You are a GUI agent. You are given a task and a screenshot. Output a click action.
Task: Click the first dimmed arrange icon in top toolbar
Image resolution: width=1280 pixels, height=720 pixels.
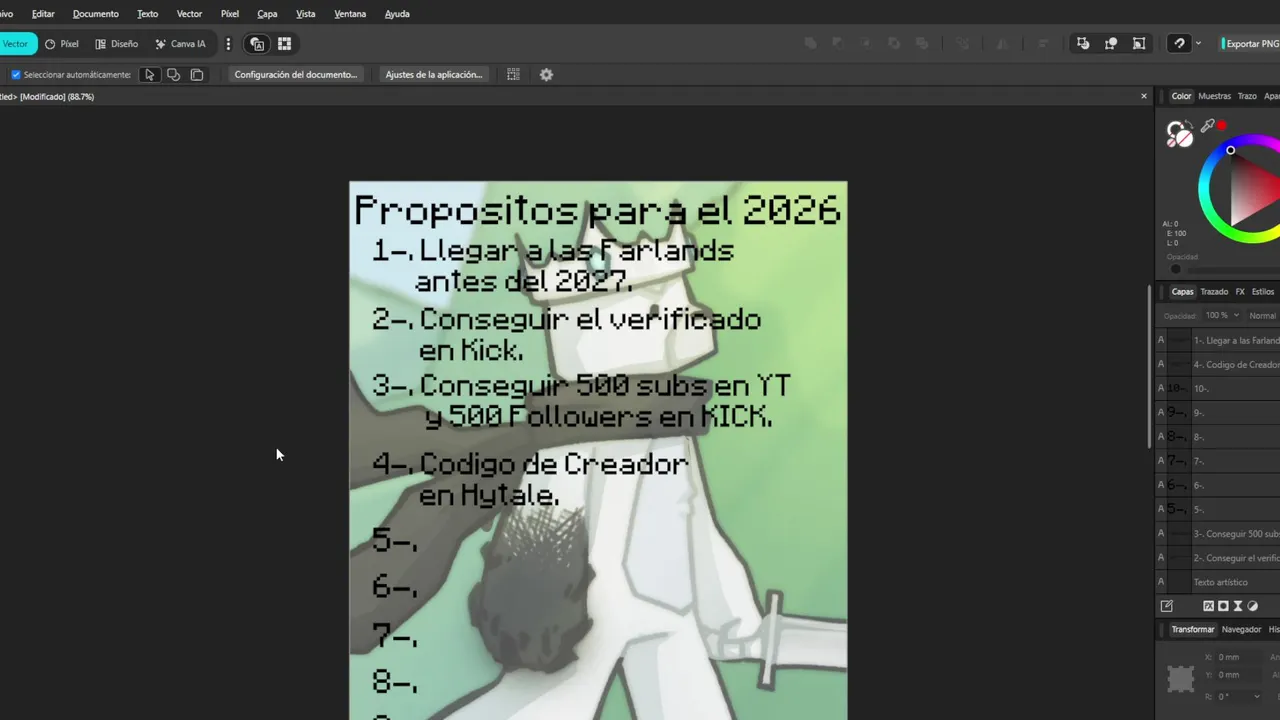pos(810,44)
